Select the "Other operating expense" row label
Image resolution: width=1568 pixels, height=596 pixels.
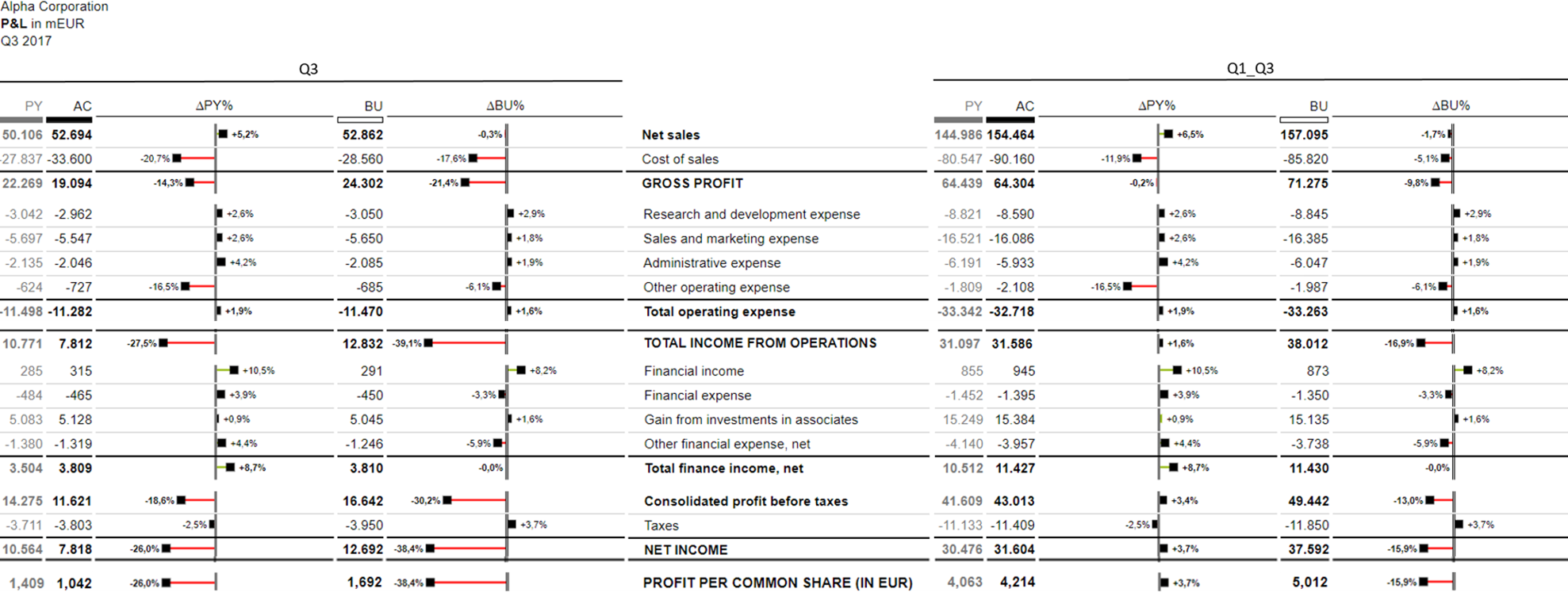(x=715, y=287)
